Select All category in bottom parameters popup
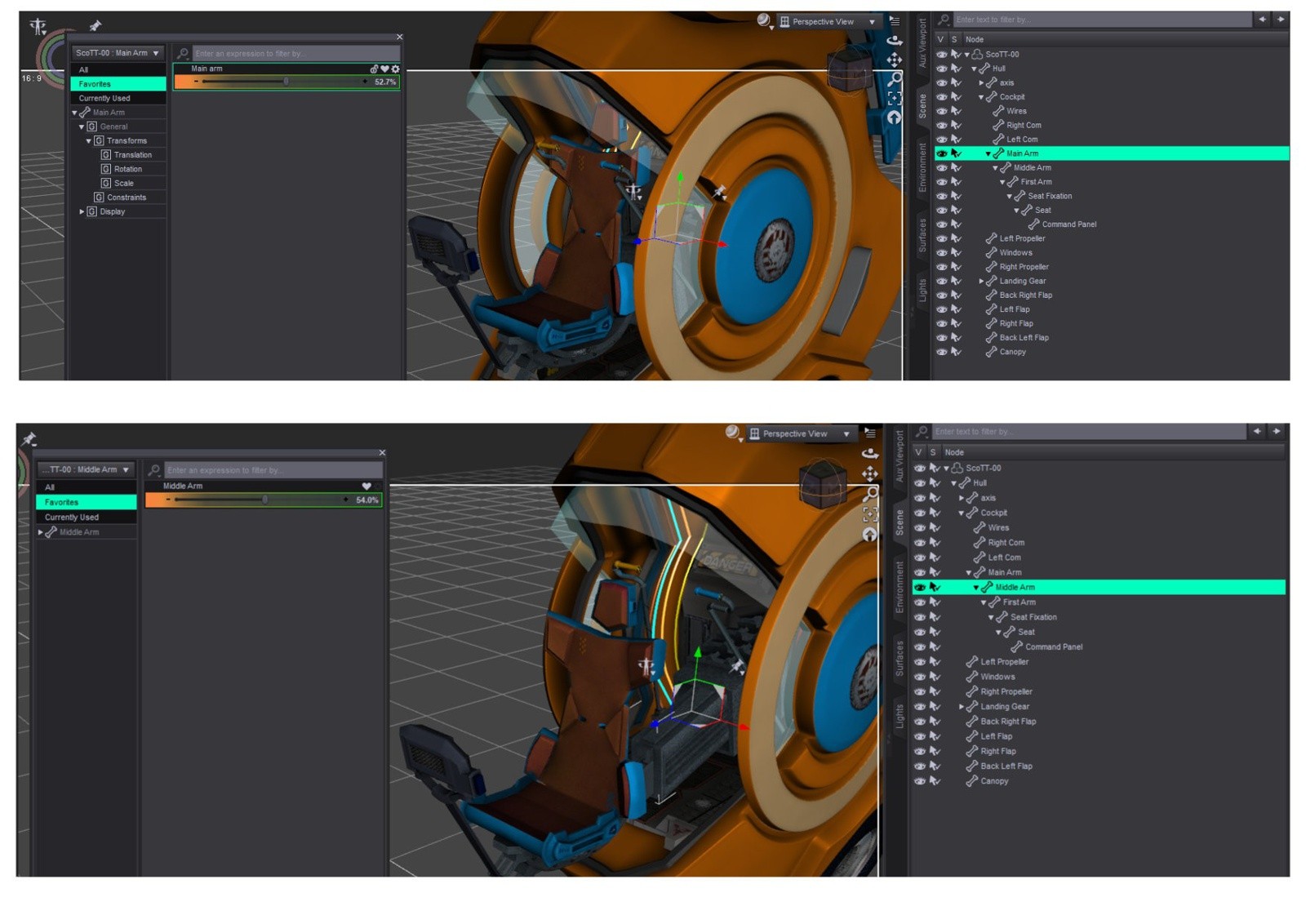 [x=86, y=487]
